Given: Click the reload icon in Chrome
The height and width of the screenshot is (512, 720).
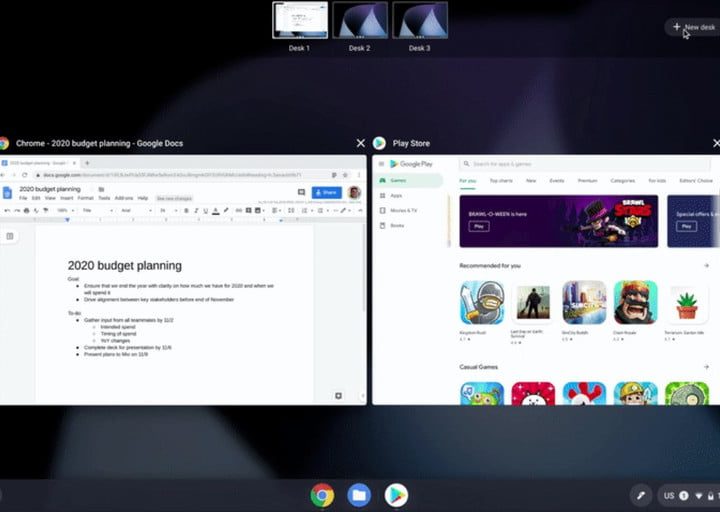Looking at the screenshot, I should coord(25,175).
